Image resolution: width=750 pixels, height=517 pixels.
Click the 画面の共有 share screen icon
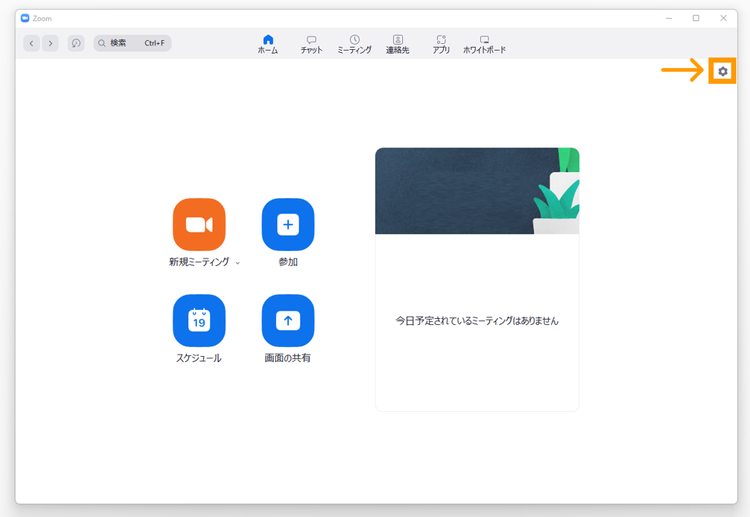tap(288, 320)
